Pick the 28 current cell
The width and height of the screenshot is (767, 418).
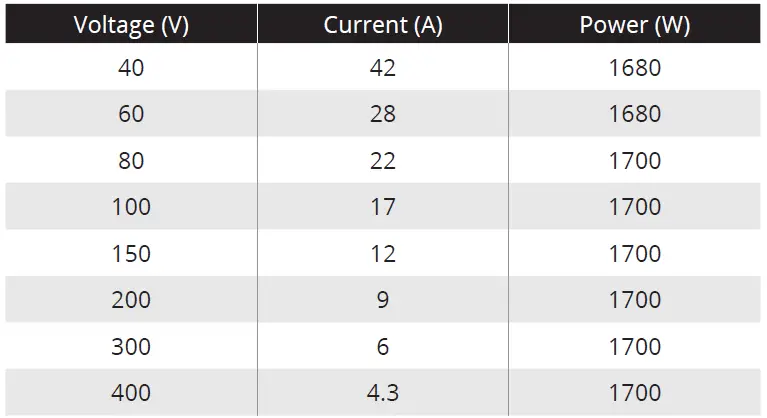(x=383, y=114)
